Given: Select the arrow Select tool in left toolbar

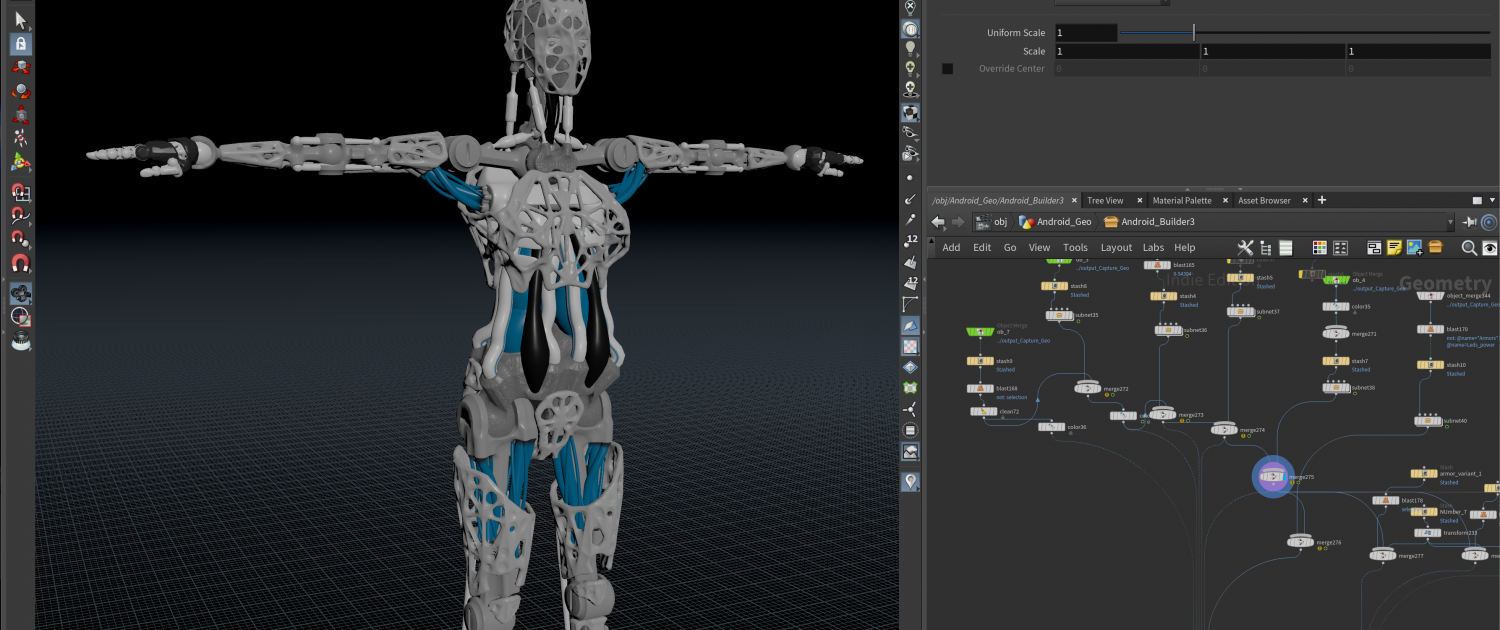Looking at the screenshot, I should (20, 19).
